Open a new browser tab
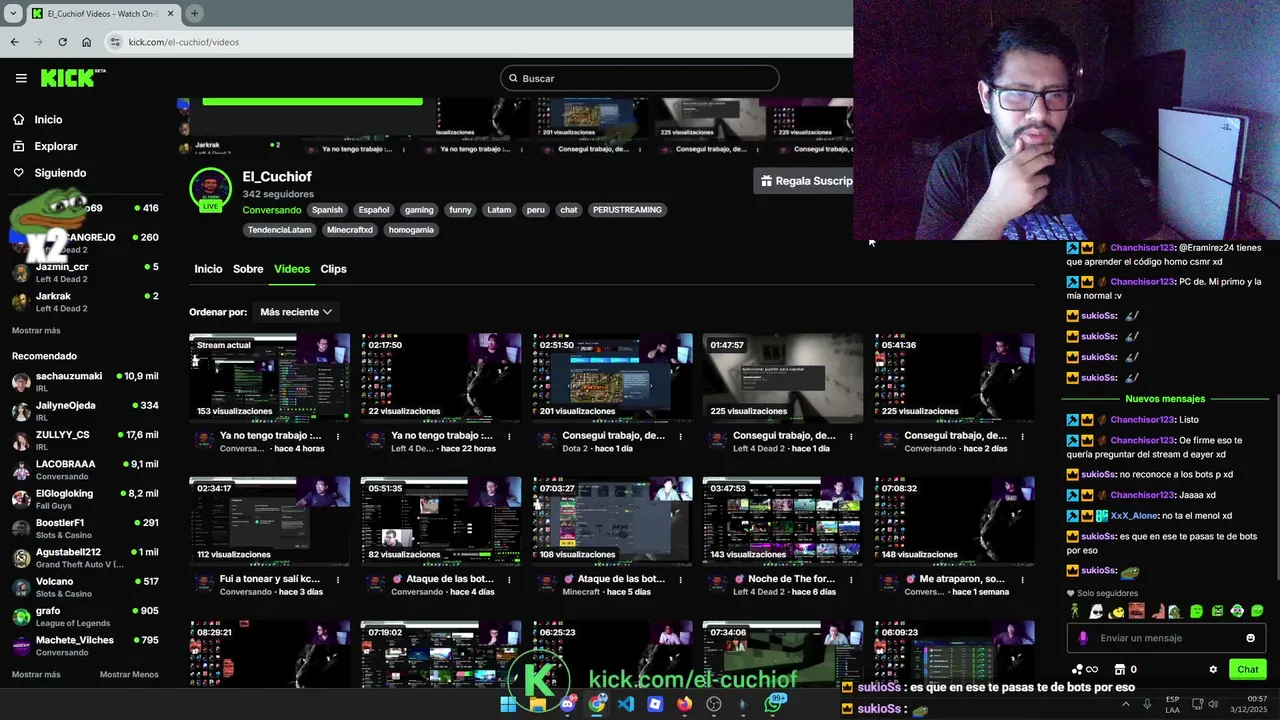Image resolution: width=1280 pixels, height=720 pixels. click(x=194, y=13)
